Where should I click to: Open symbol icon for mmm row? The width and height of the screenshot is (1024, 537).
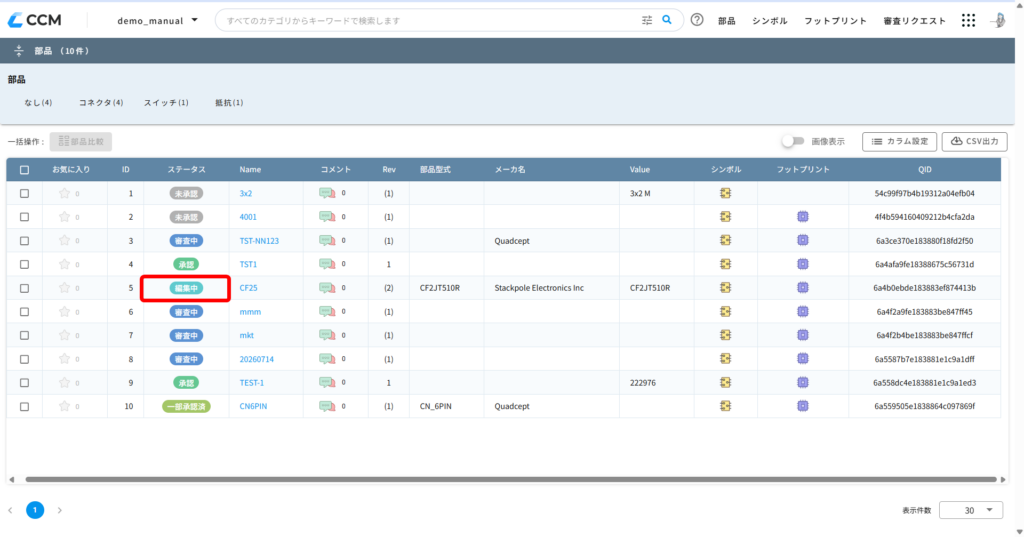tap(726, 312)
